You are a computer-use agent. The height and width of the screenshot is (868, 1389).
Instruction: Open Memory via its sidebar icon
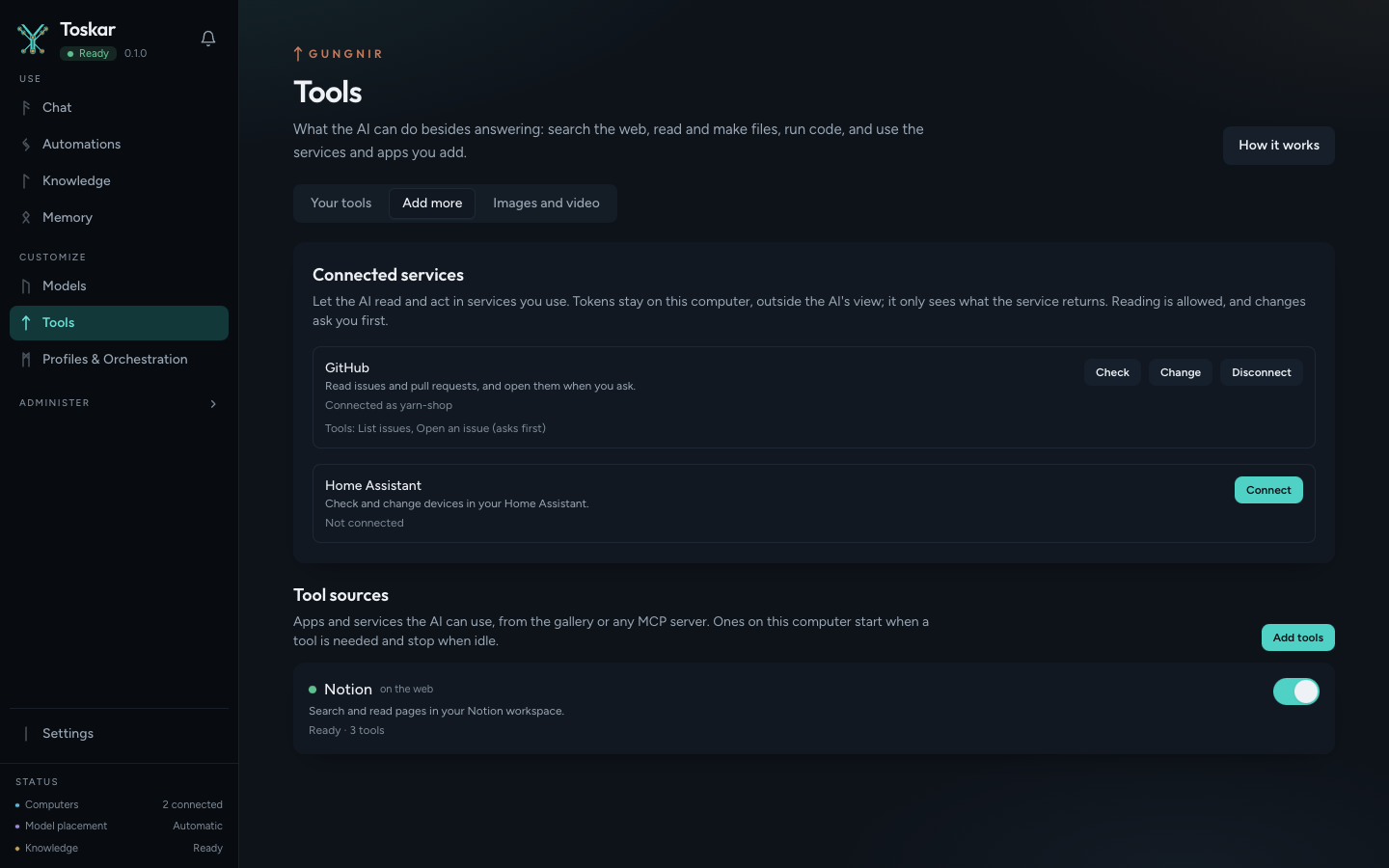[26, 218]
